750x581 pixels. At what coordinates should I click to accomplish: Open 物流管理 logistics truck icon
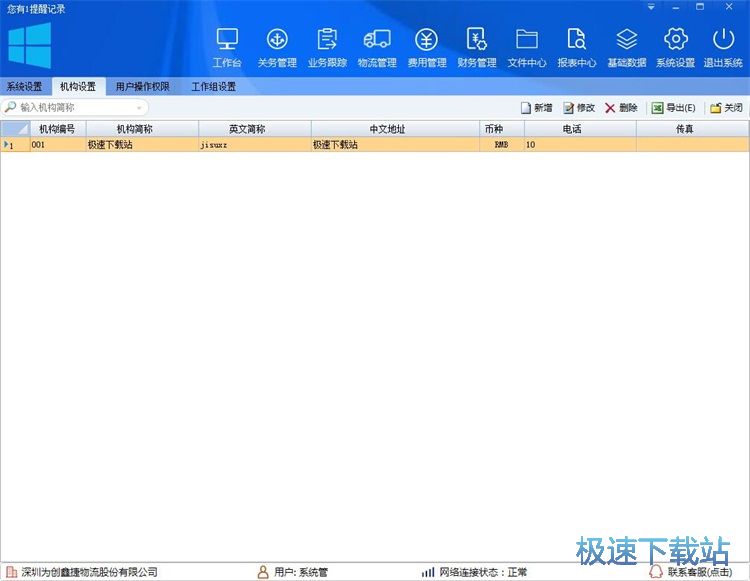click(x=377, y=47)
